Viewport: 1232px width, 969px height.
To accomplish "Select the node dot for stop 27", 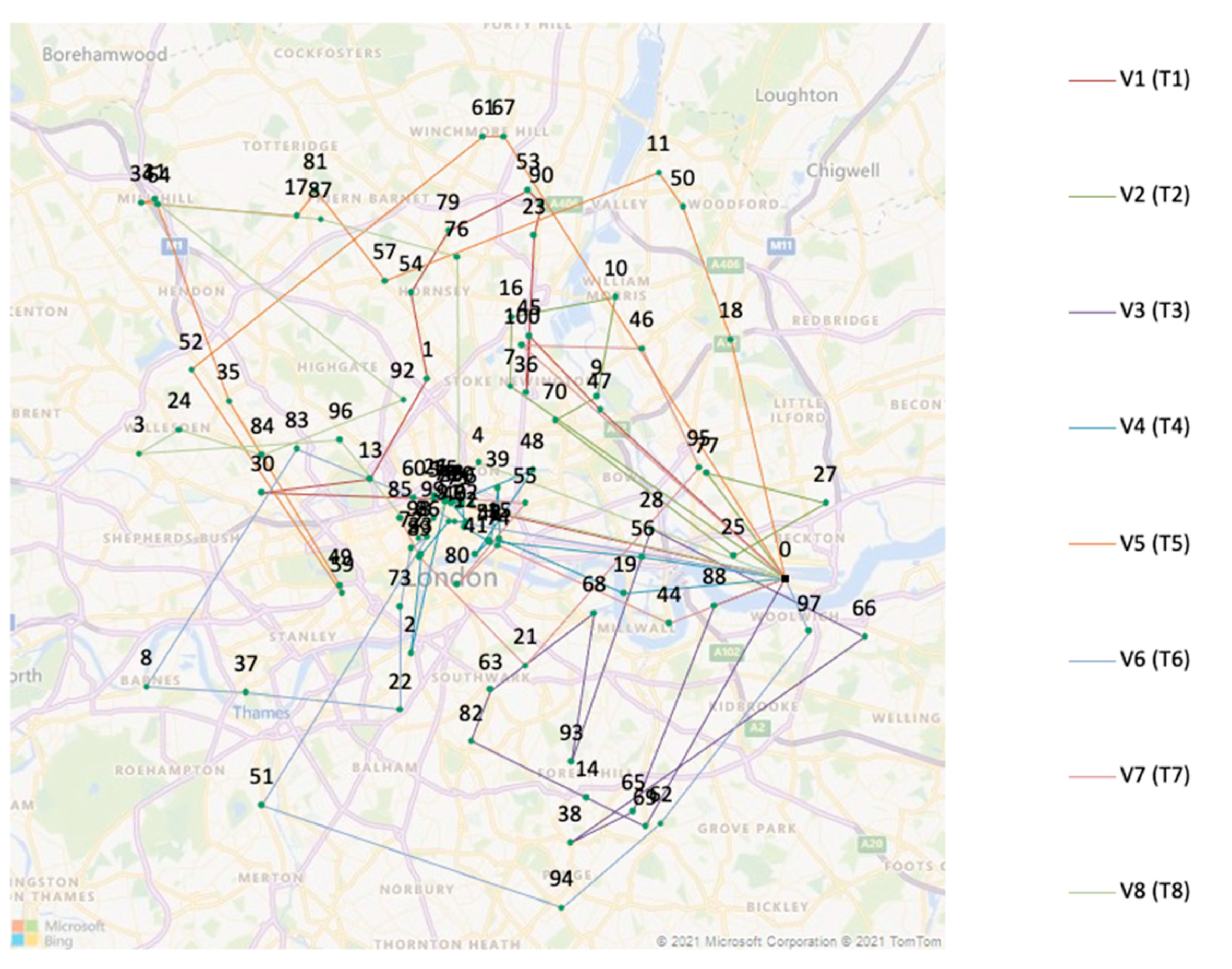I will point(826,502).
